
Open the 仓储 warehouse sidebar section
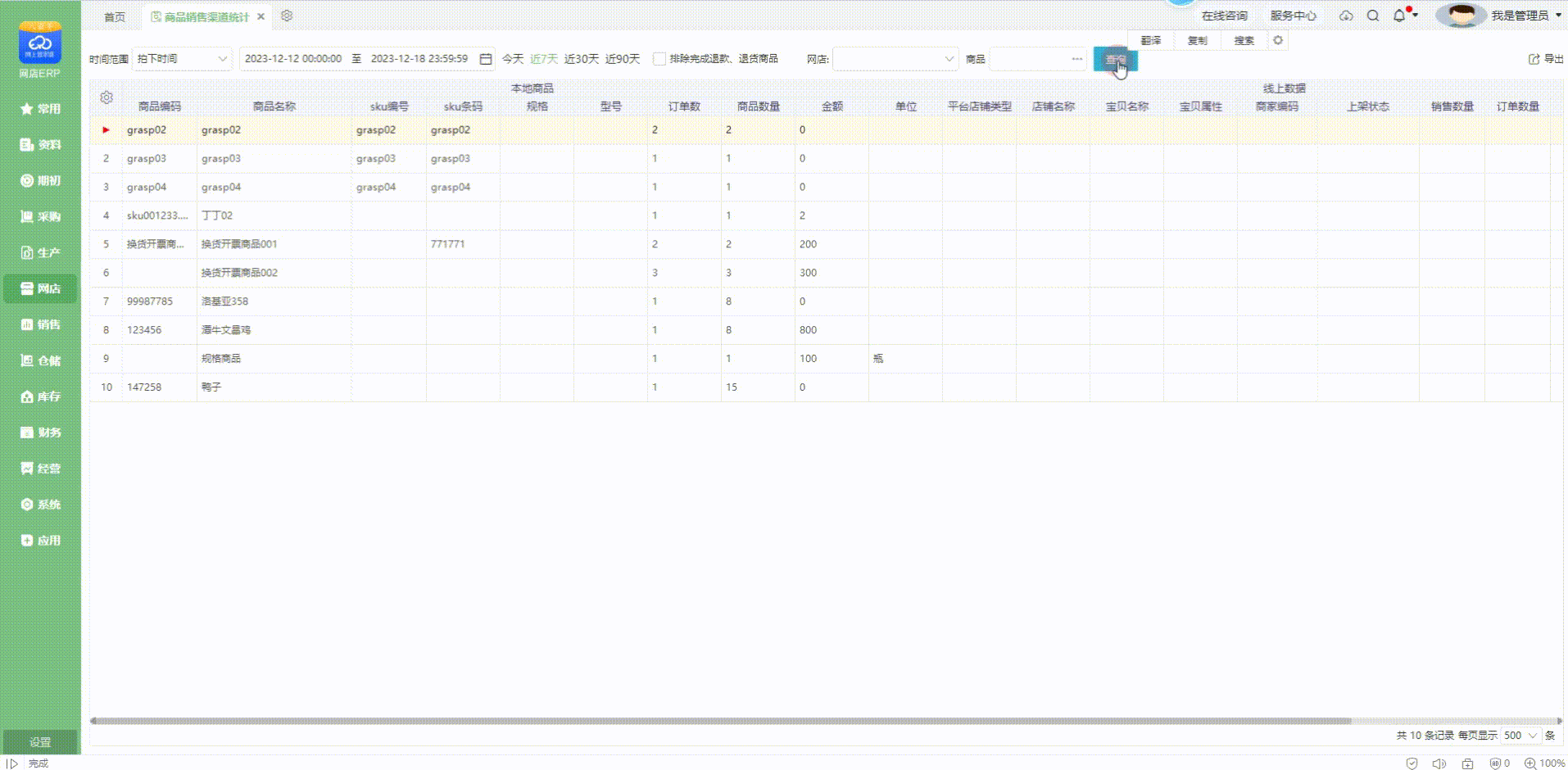tap(40, 360)
